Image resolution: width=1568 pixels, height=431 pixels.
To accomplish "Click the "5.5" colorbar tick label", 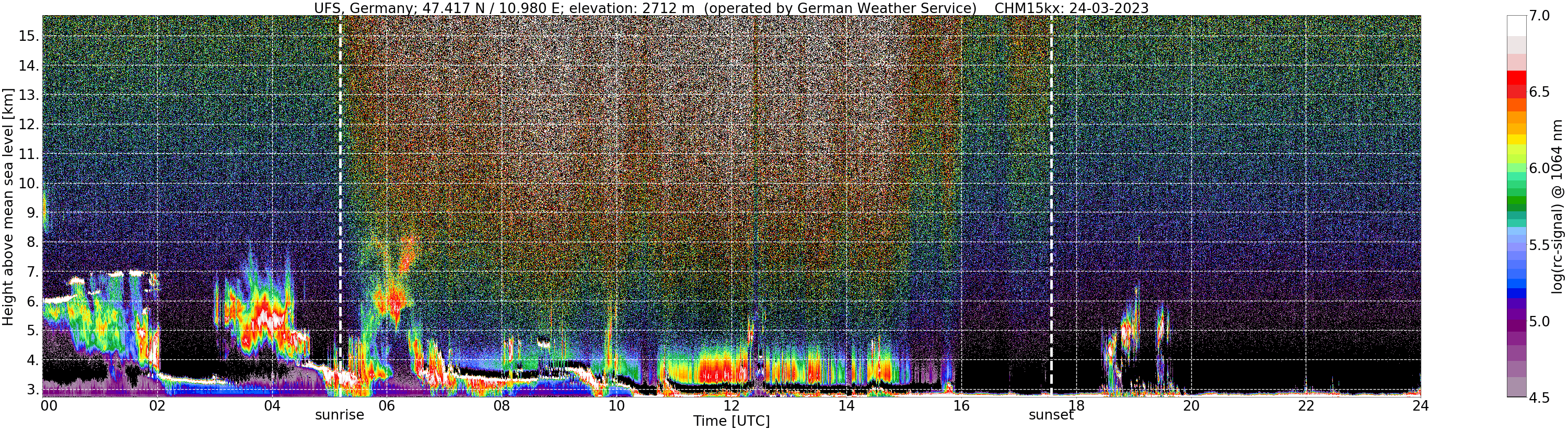I will click(1538, 245).
